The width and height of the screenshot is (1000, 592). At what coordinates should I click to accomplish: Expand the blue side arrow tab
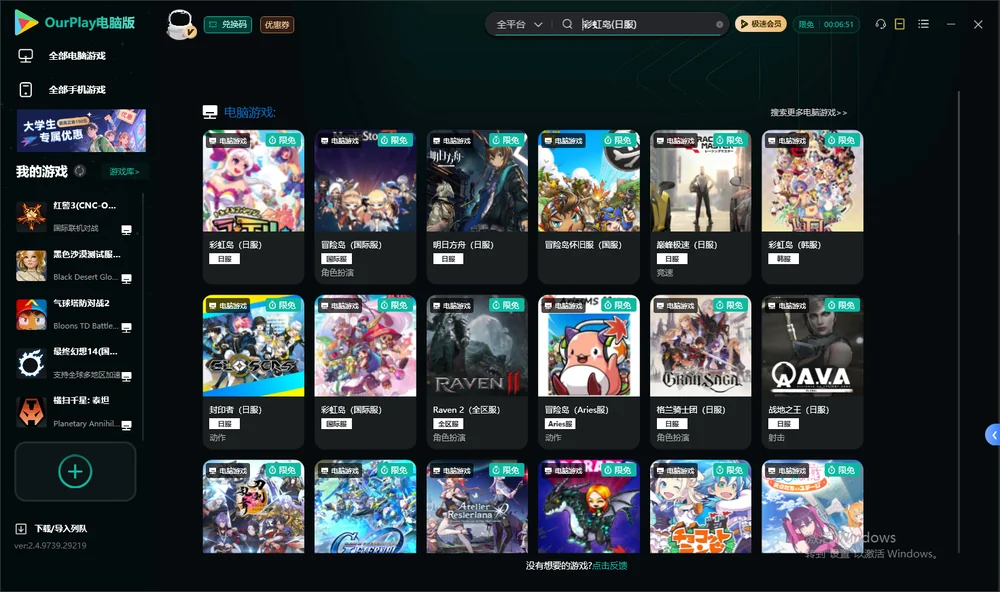tap(993, 435)
